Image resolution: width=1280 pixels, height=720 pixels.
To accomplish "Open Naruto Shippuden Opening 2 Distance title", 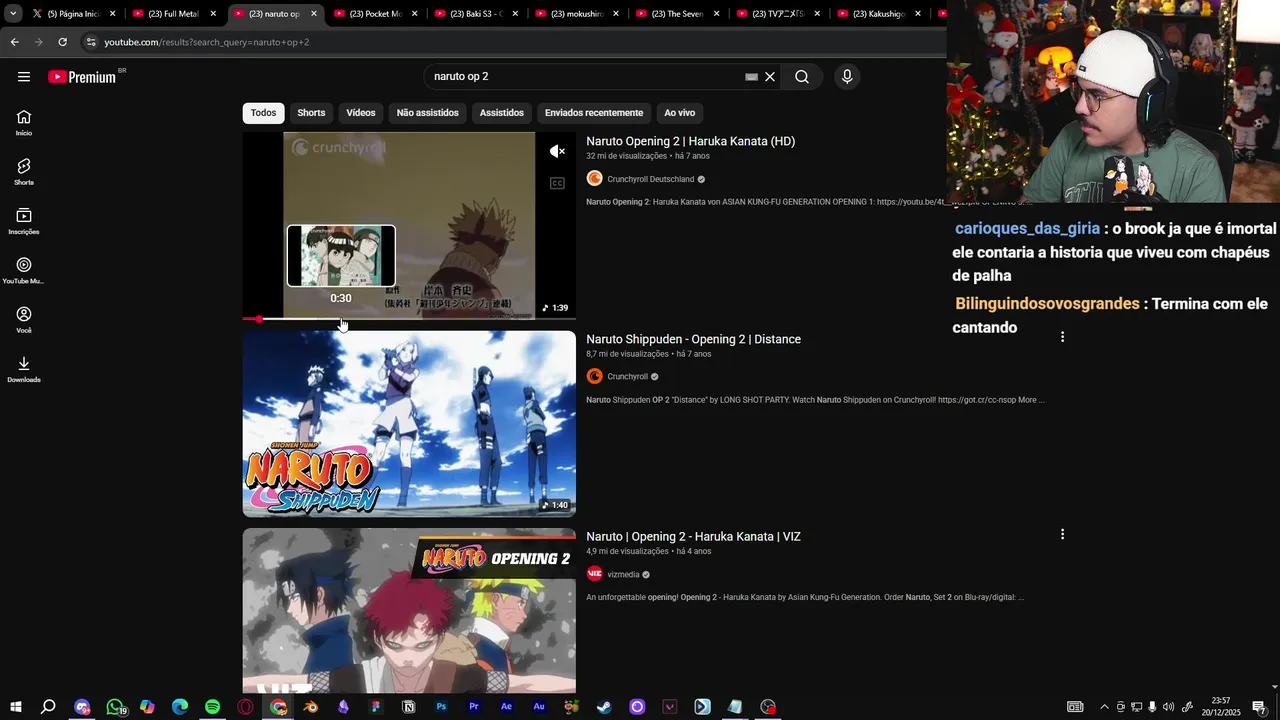I will coord(693,339).
